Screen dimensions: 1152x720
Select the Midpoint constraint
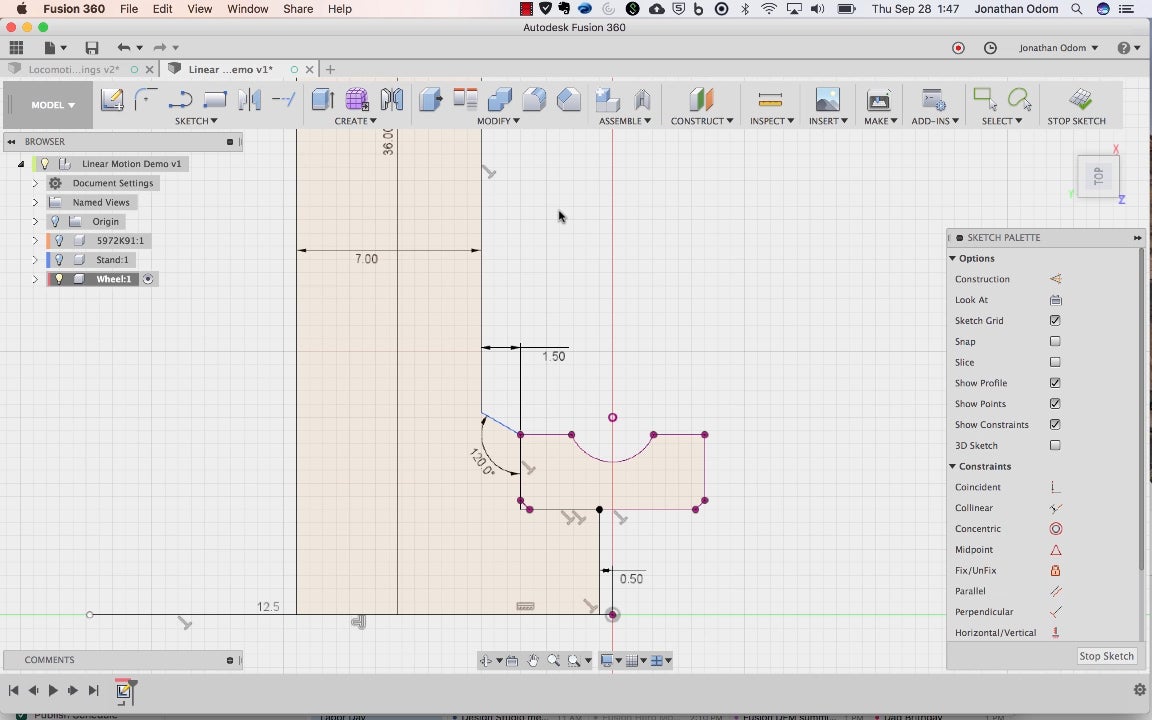point(1055,550)
